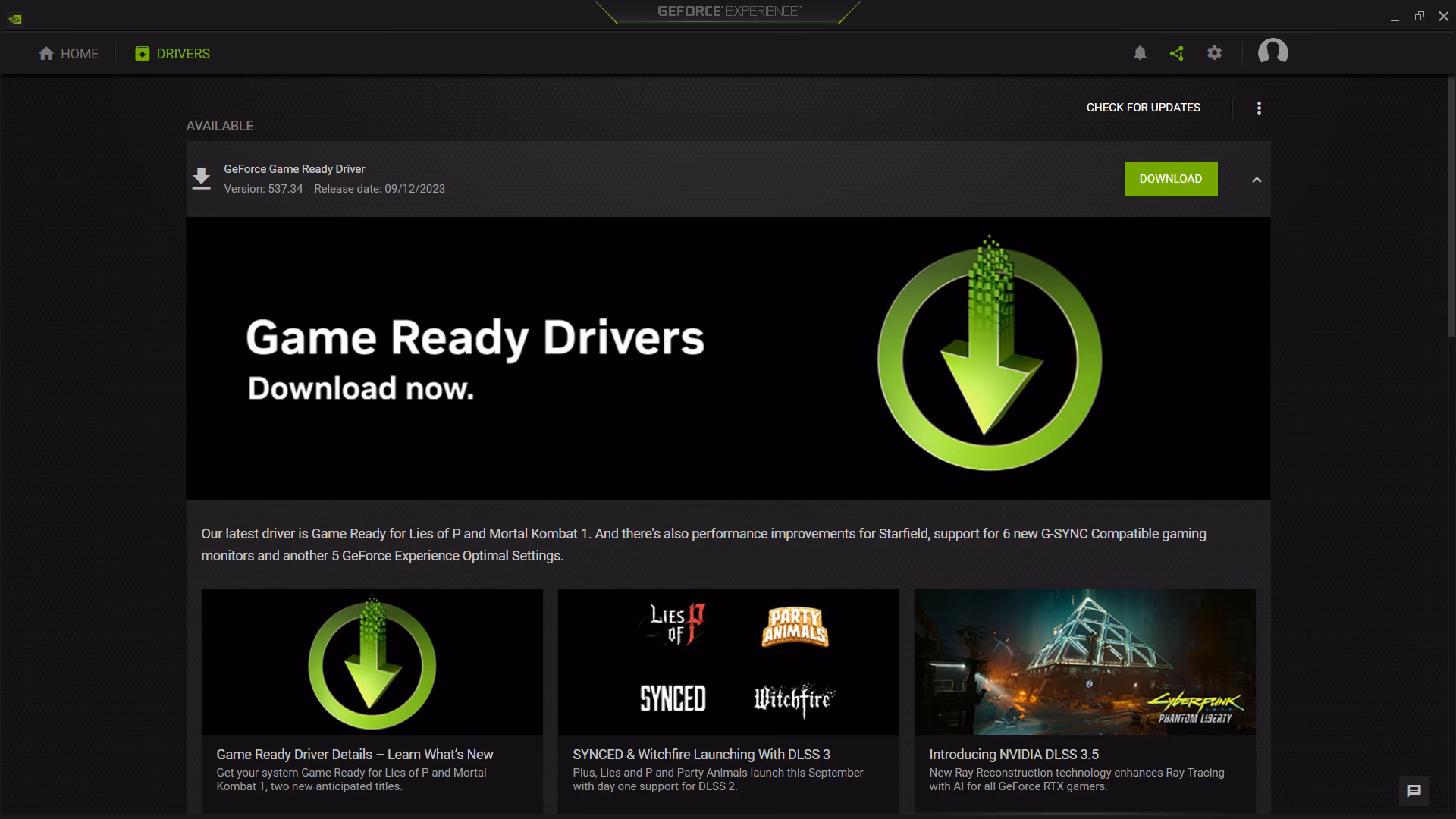Open 'Game Ready Driver Details – Learn What's New' link

pos(355,755)
